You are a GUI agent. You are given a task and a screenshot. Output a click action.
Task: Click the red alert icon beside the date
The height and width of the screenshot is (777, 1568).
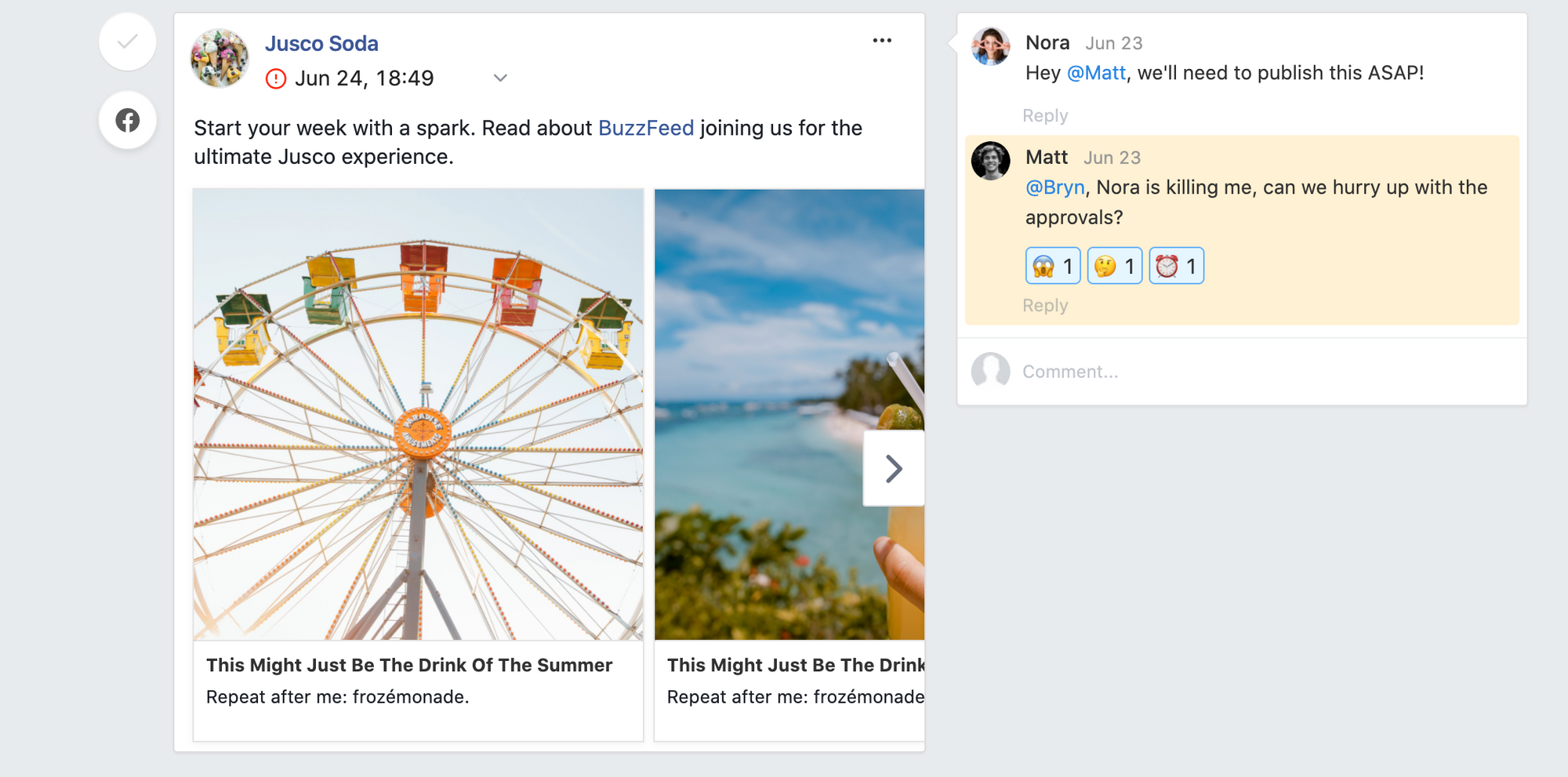click(x=276, y=78)
